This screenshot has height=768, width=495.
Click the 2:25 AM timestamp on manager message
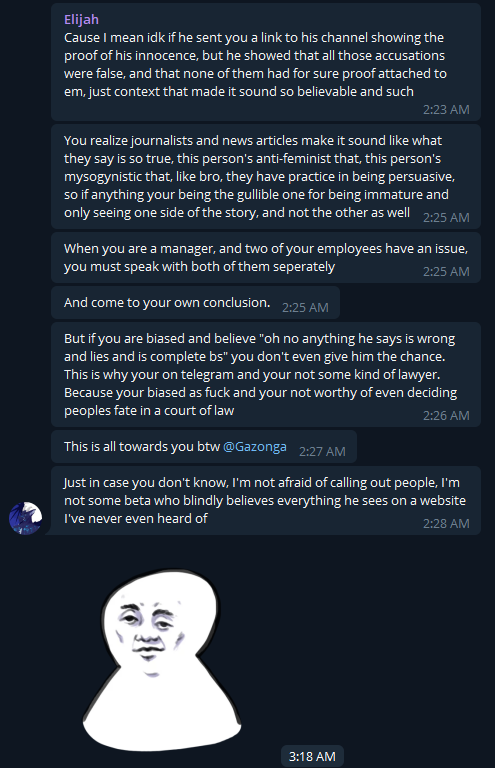click(x=446, y=271)
